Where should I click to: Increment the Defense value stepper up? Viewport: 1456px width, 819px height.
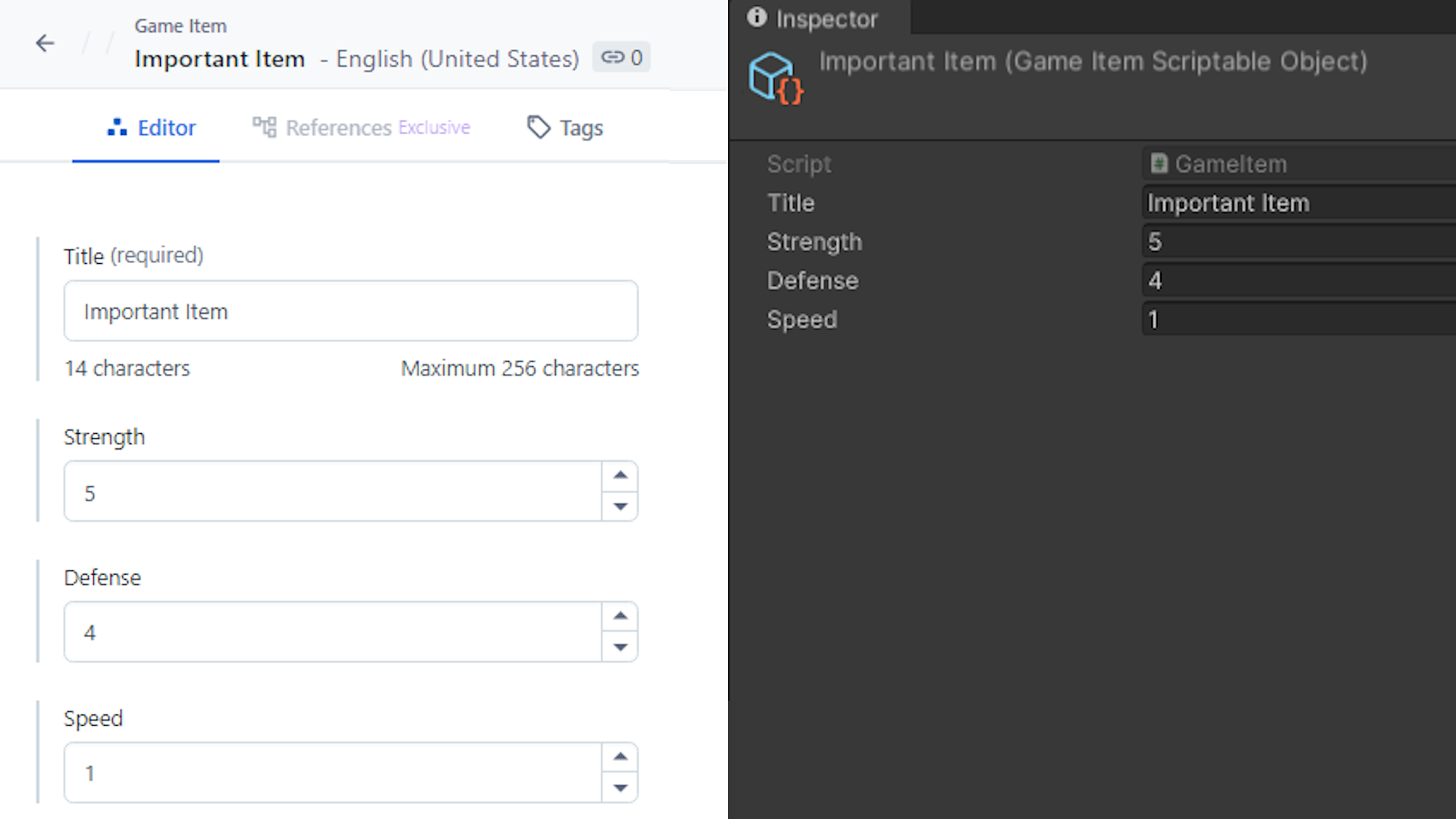620,615
